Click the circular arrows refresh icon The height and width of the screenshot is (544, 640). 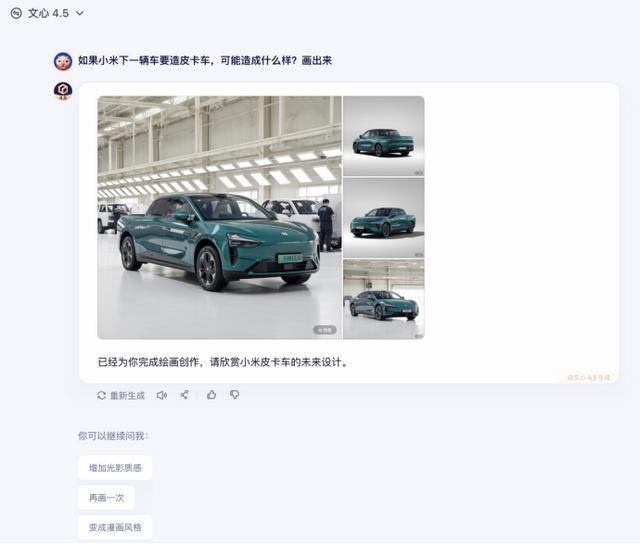102,395
